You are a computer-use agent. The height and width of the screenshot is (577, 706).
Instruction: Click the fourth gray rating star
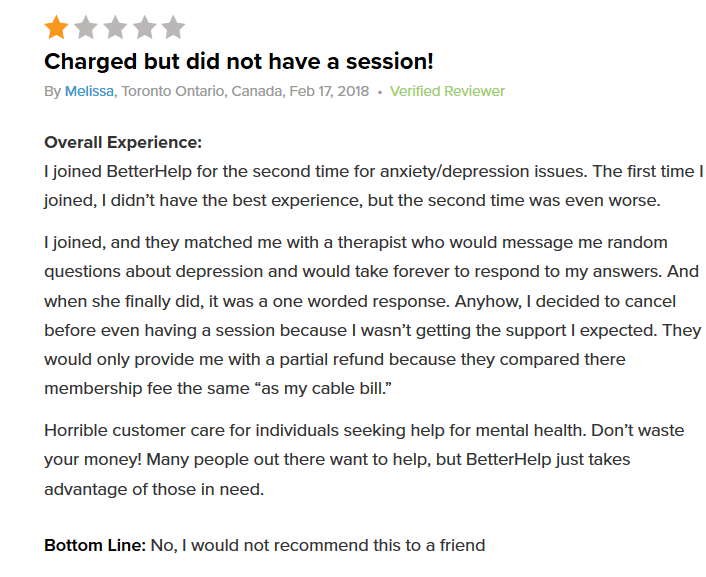pyautogui.click(x=144, y=26)
